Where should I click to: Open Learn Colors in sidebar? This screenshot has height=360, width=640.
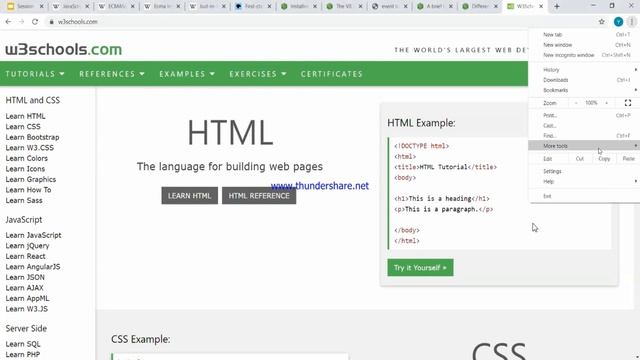[x=27, y=158]
